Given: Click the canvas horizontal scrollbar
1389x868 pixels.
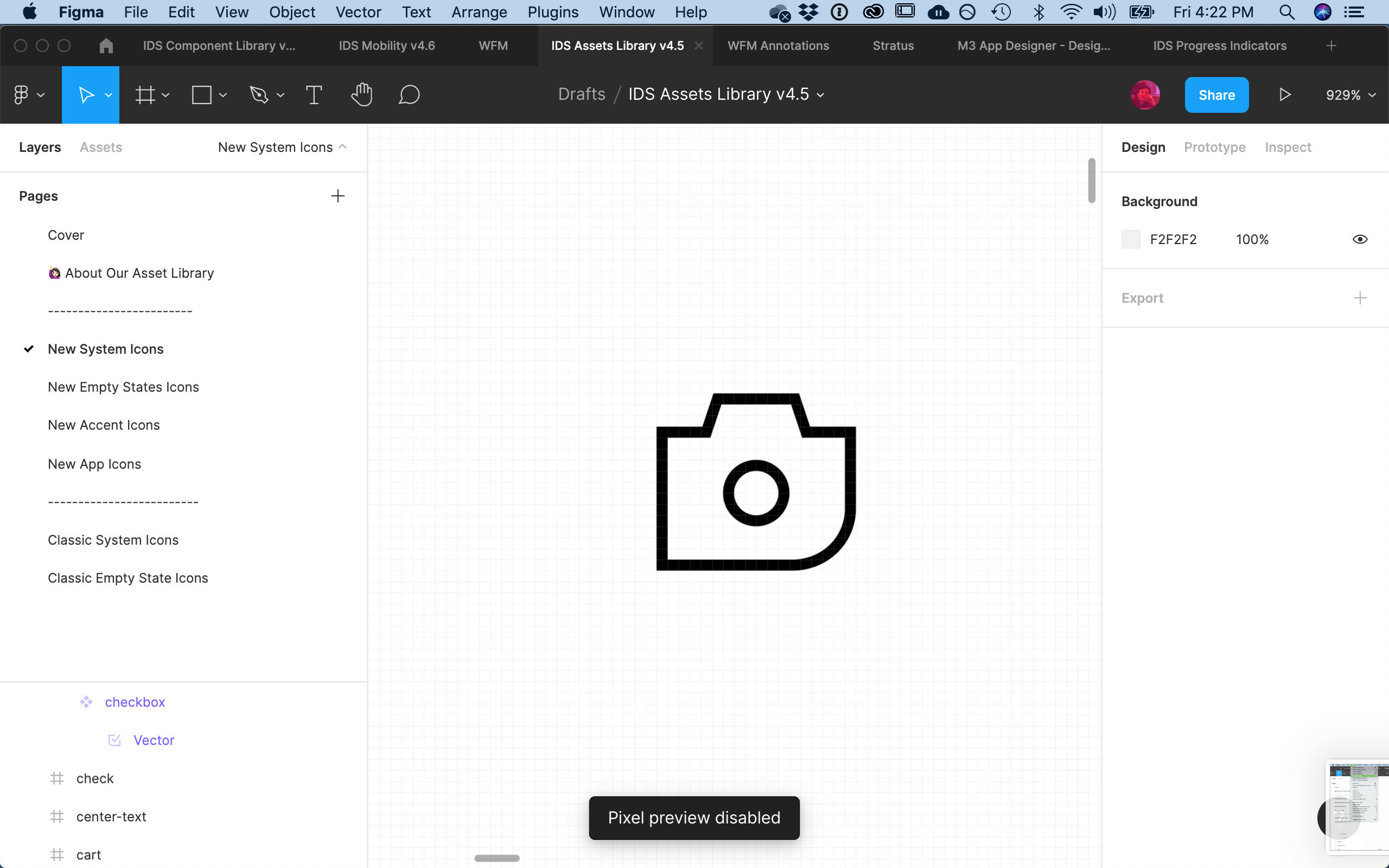Looking at the screenshot, I should tap(497, 858).
